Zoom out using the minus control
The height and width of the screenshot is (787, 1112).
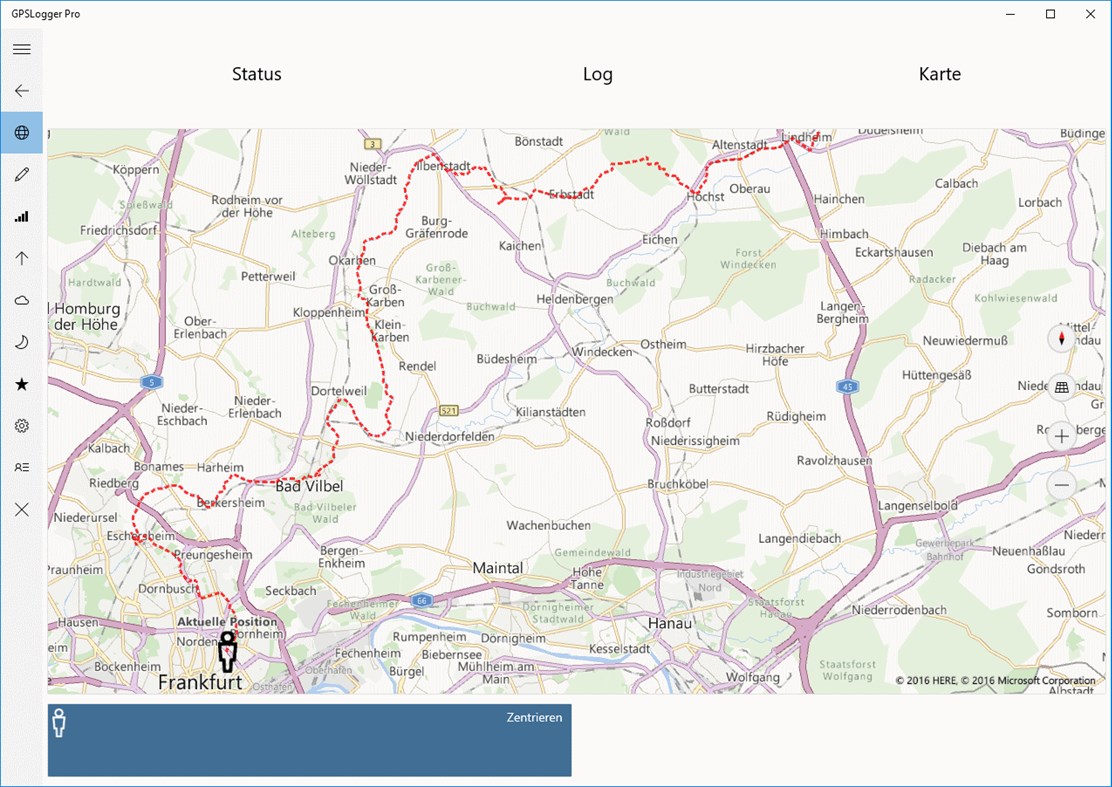click(x=1063, y=484)
